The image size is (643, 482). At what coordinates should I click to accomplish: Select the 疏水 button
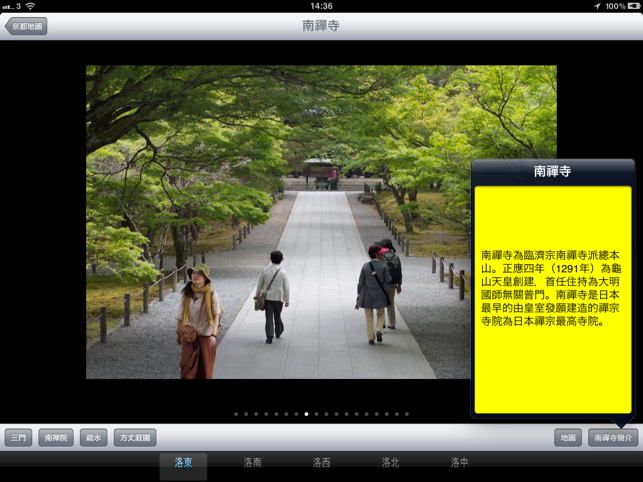93,437
